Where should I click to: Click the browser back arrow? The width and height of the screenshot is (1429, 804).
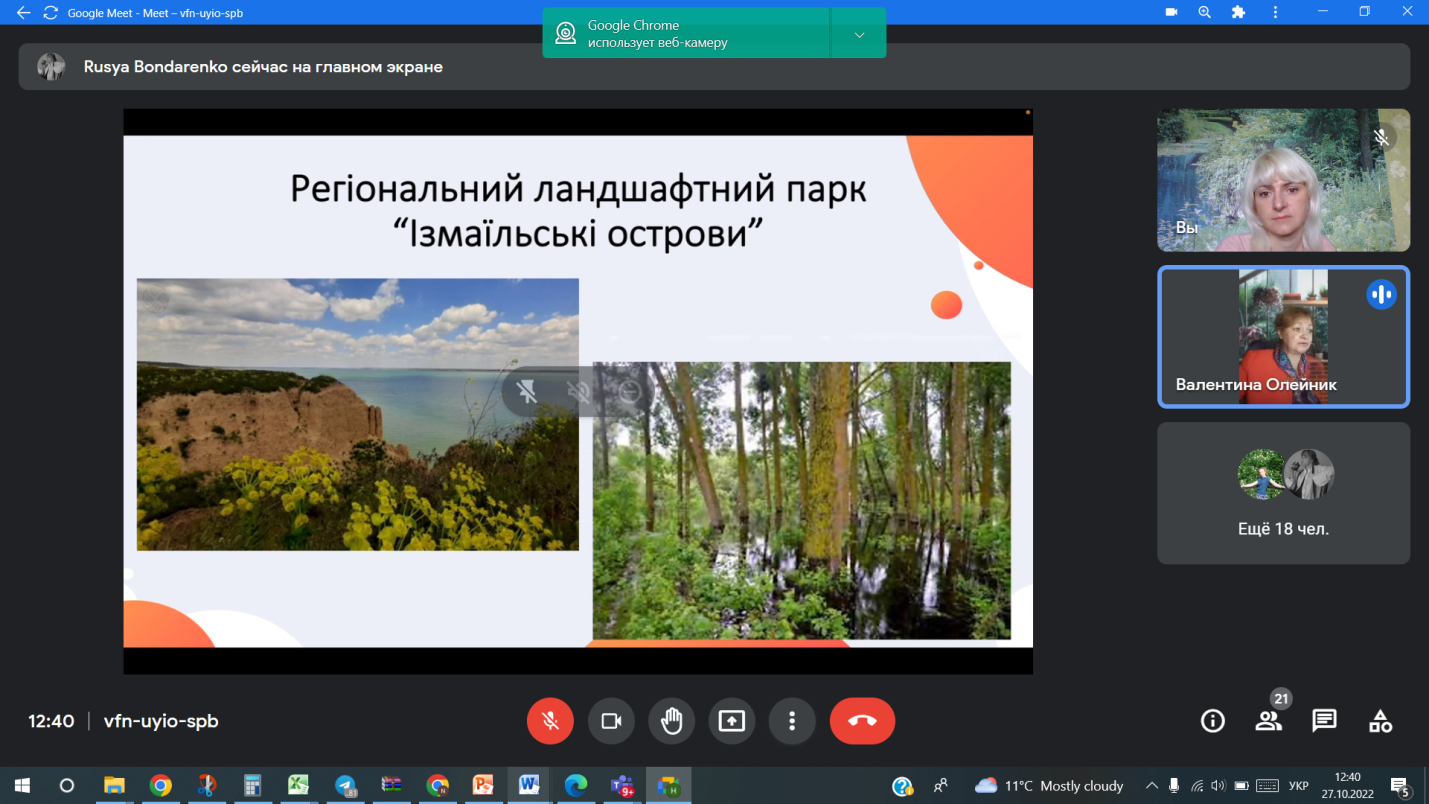[x=23, y=13]
